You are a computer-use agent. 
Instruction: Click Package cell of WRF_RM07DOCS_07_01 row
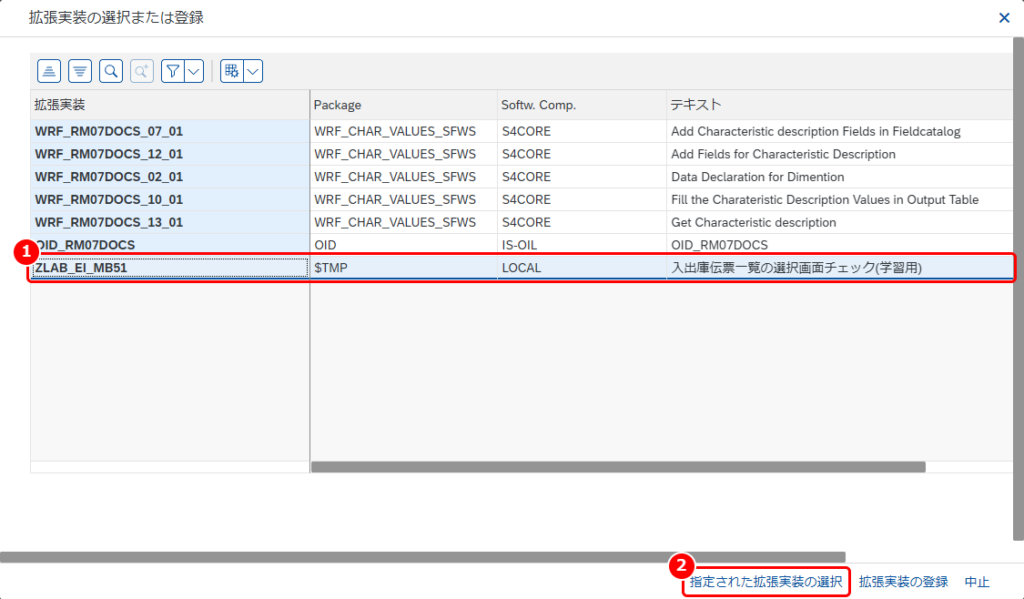[x=404, y=131]
